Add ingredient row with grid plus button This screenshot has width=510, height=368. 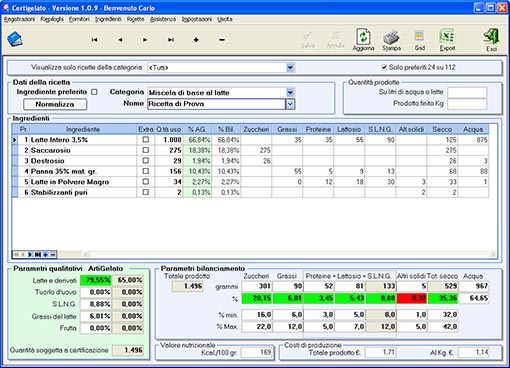coord(45,254)
